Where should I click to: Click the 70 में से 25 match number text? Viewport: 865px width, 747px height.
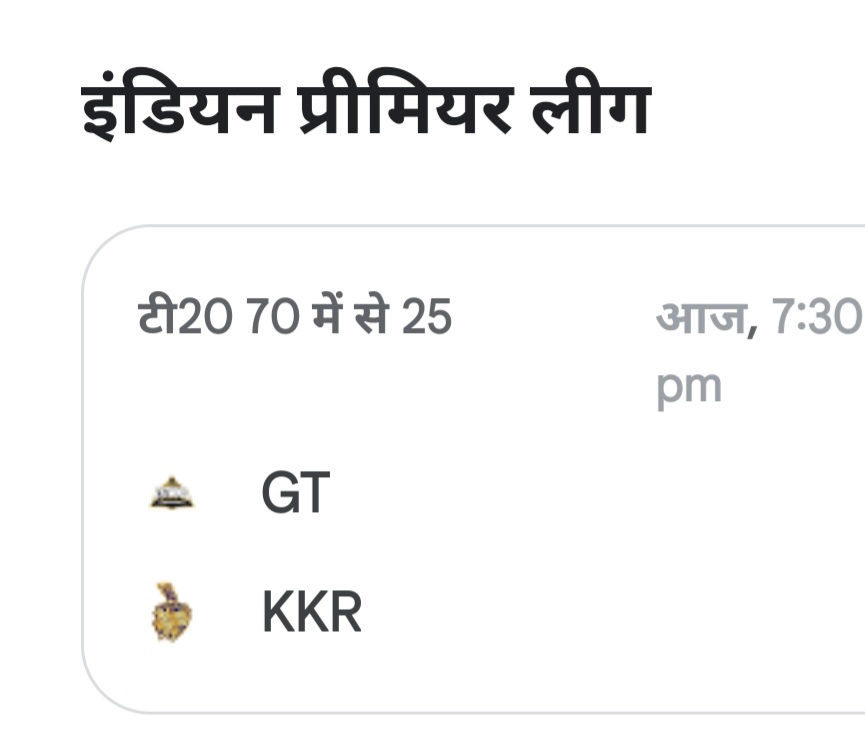click(x=349, y=316)
